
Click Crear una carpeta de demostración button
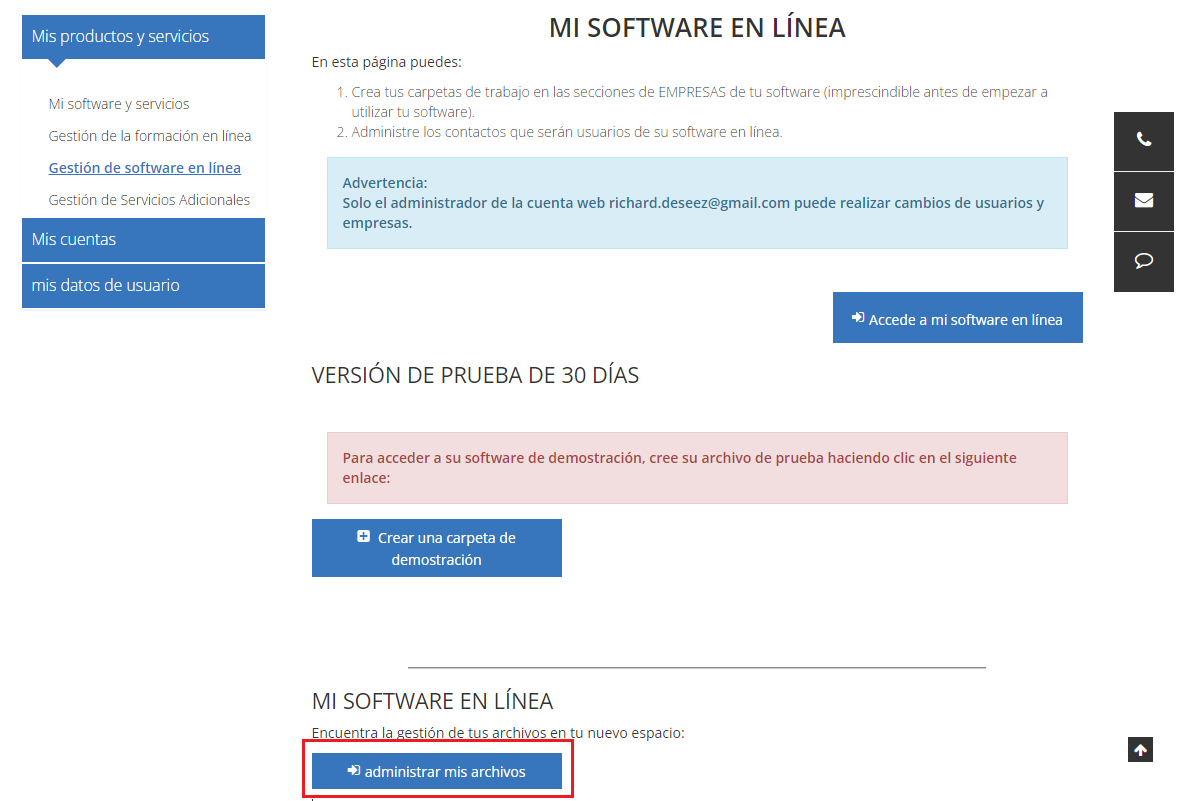tap(437, 548)
